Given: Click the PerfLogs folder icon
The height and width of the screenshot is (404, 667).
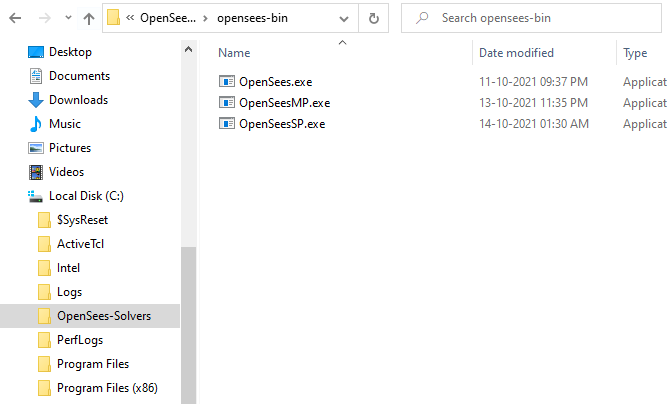Looking at the screenshot, I should click(44, 340).
